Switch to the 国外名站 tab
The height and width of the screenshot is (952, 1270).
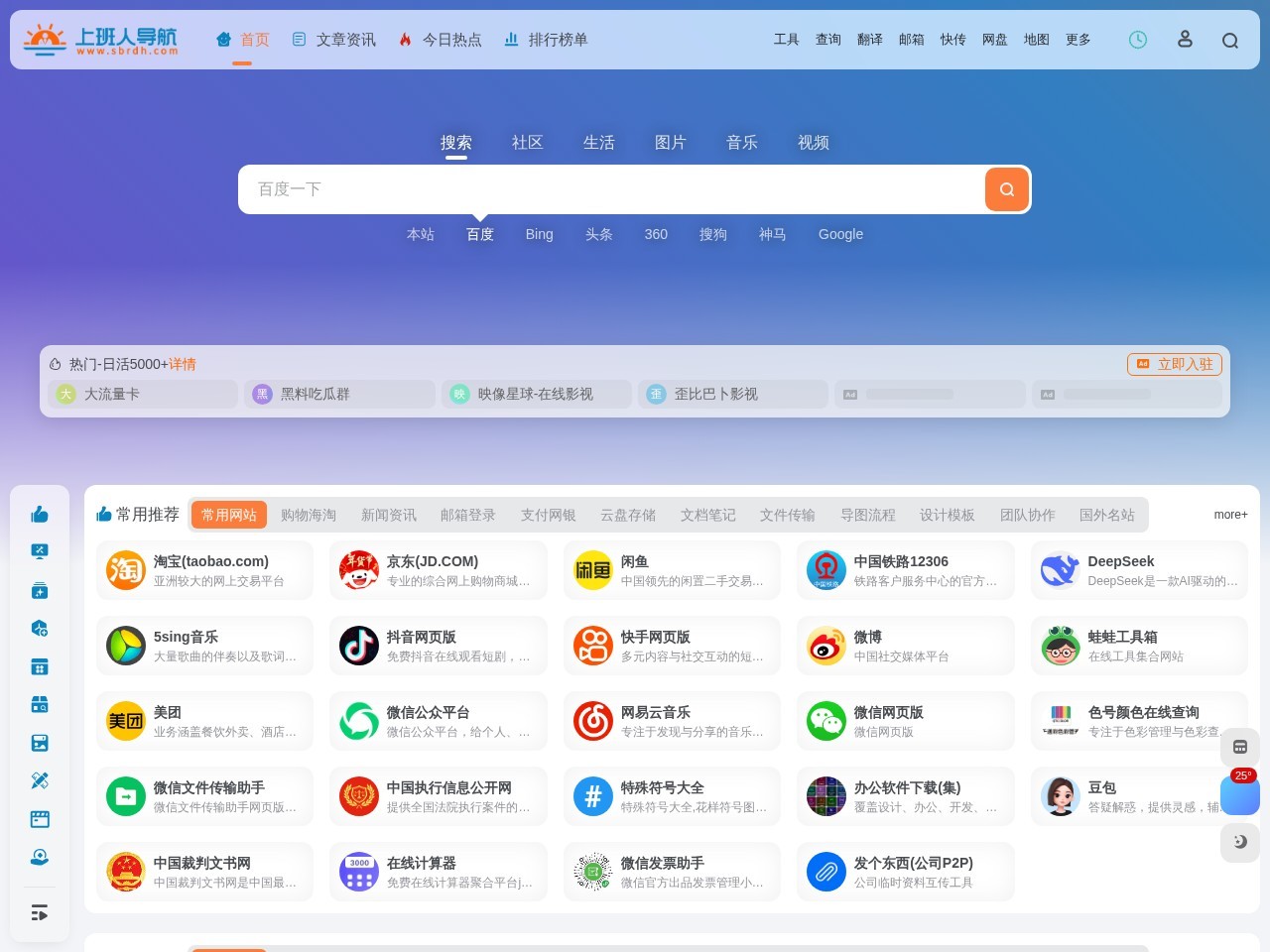tap(1107, 515)
